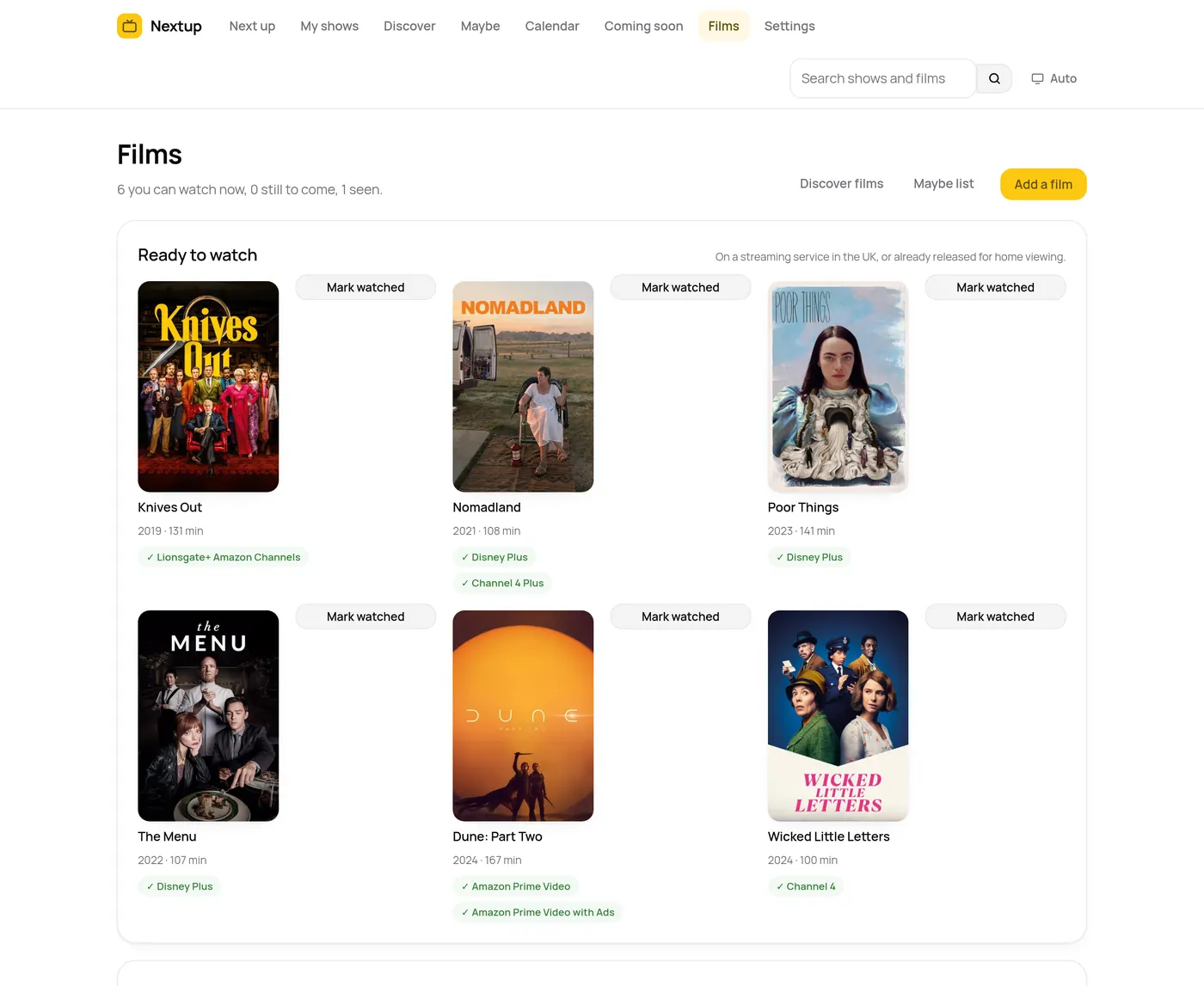Click the Nomadland film title
1204x986 pixels.
(487, 507)
